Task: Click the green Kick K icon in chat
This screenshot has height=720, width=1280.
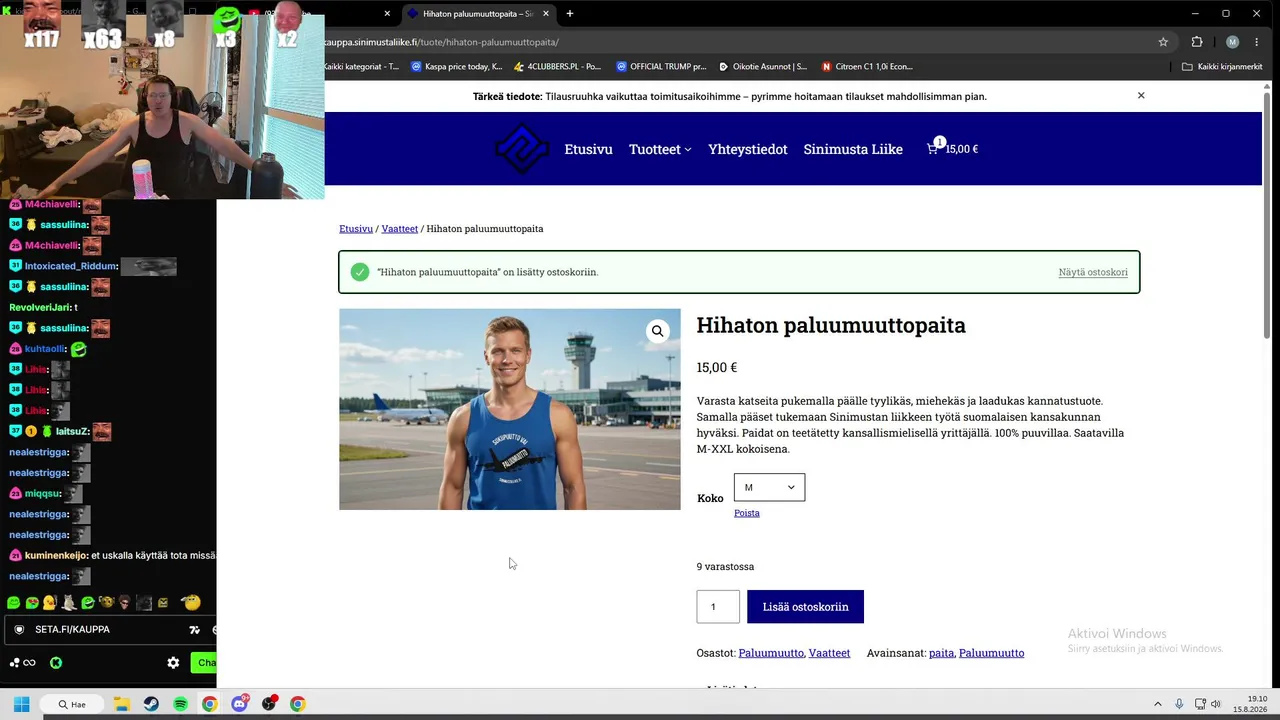Action: (x=56, y=663)
